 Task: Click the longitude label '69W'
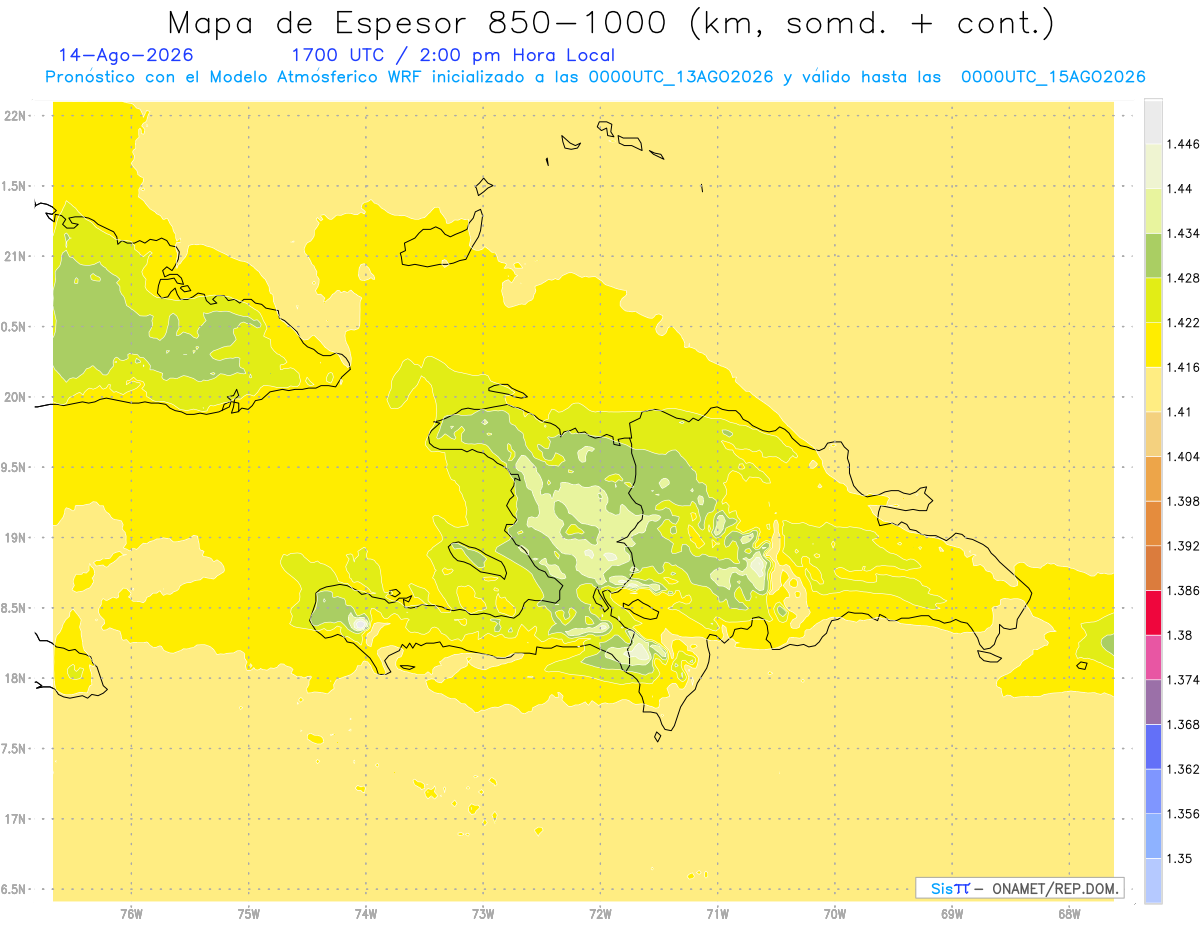(x=952, y=914)
